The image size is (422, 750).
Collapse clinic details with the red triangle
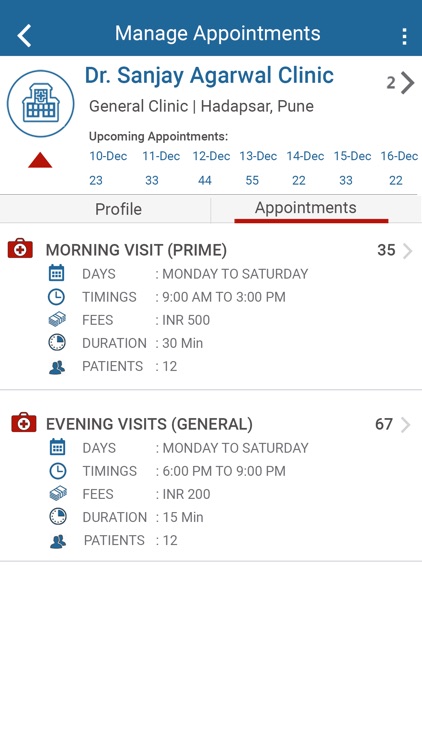point(40,160)
